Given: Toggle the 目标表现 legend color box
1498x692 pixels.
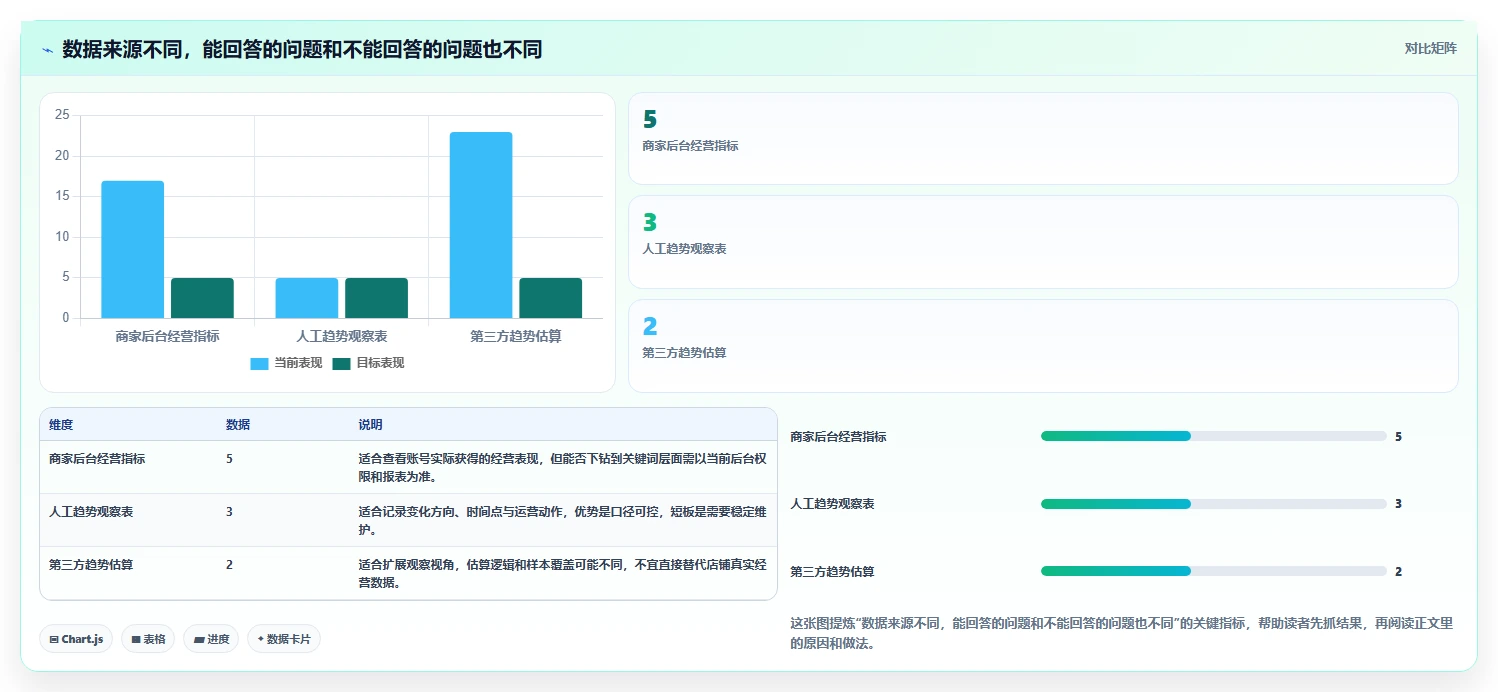Looking at the screenshot, I should click(x=341, y=363).
